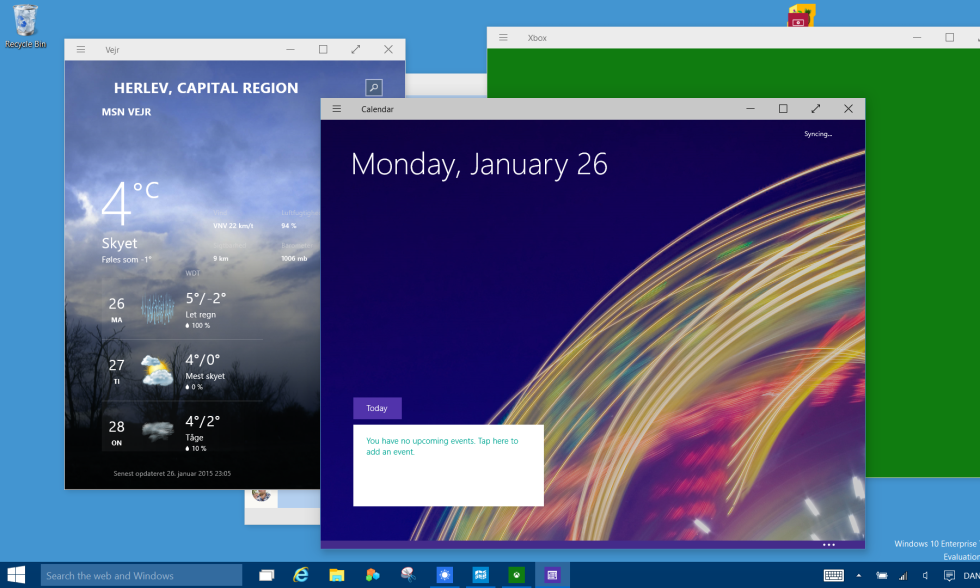
Task: Launch Internet Explorer from taskbar
Action: (x=301, y=575)
